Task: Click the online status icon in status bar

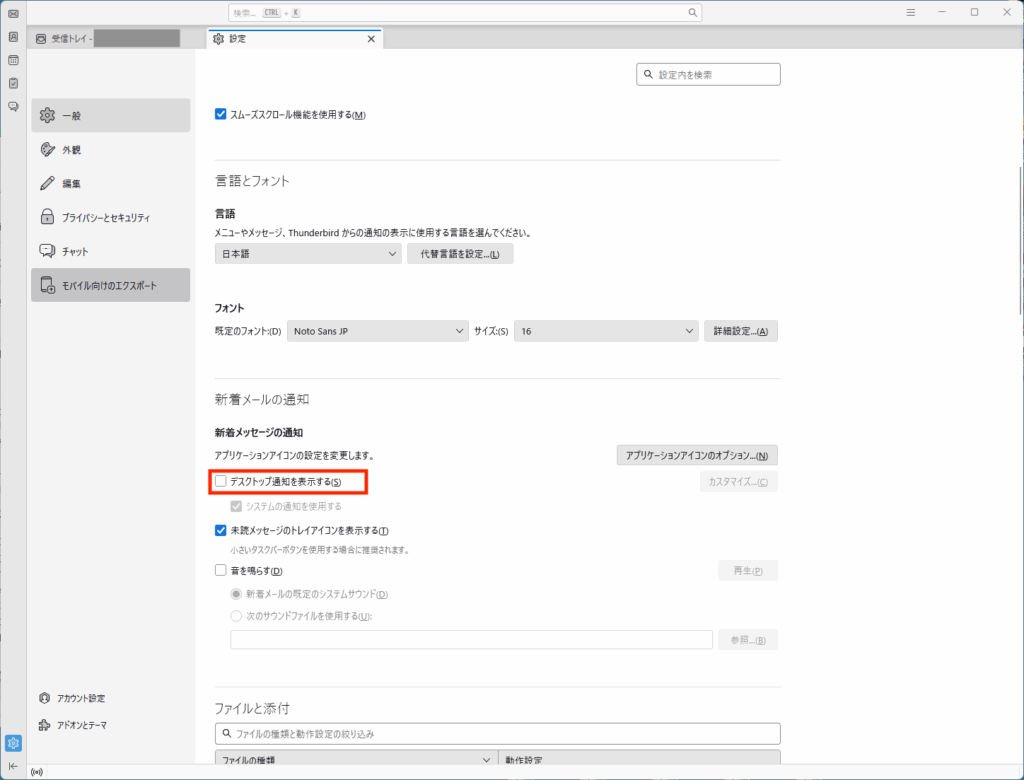Action: click(38, 772)
